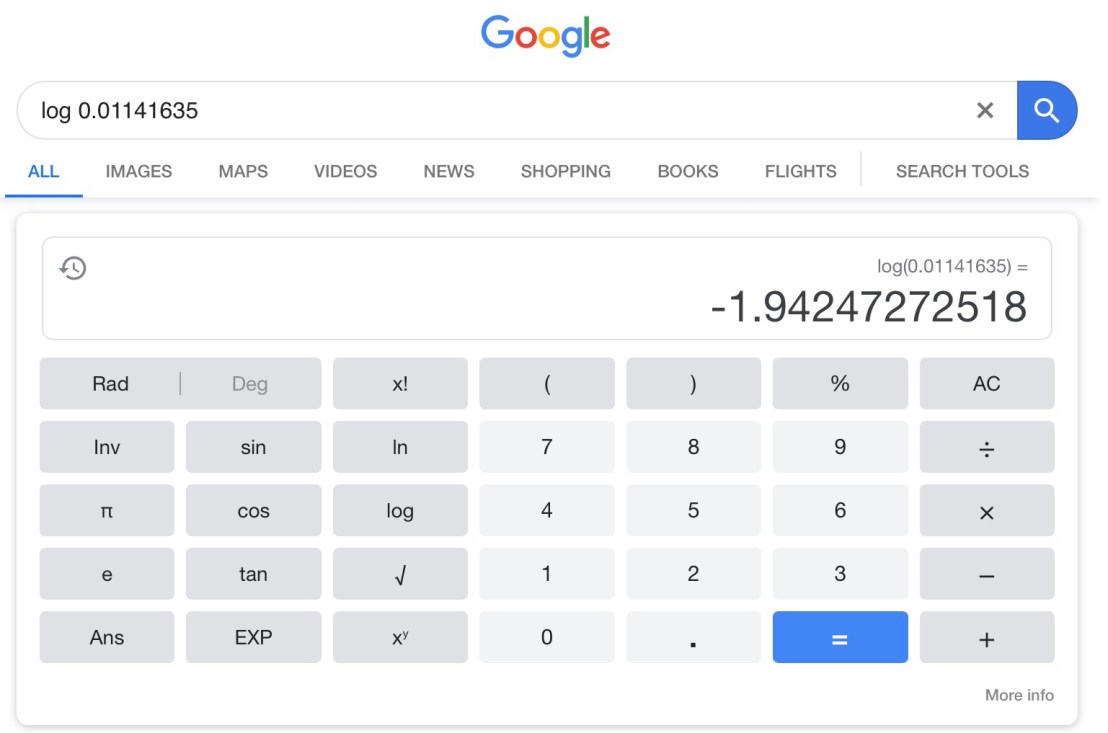Open calculator history clock icon
Image resolution: width=1108 pixels, height=733 pixels.
tap(73, 268)
